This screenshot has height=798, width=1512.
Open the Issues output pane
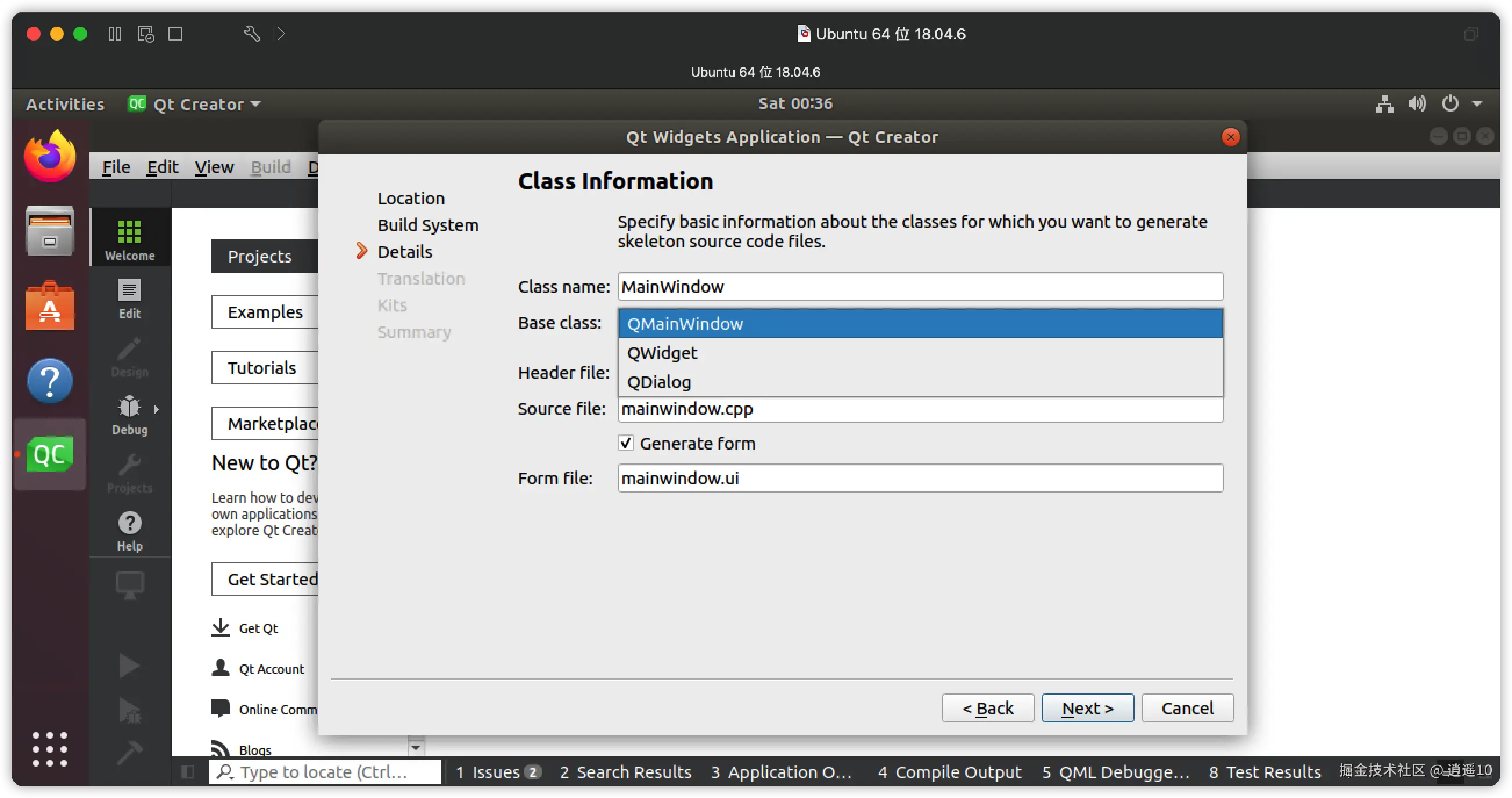pos(496,772)
